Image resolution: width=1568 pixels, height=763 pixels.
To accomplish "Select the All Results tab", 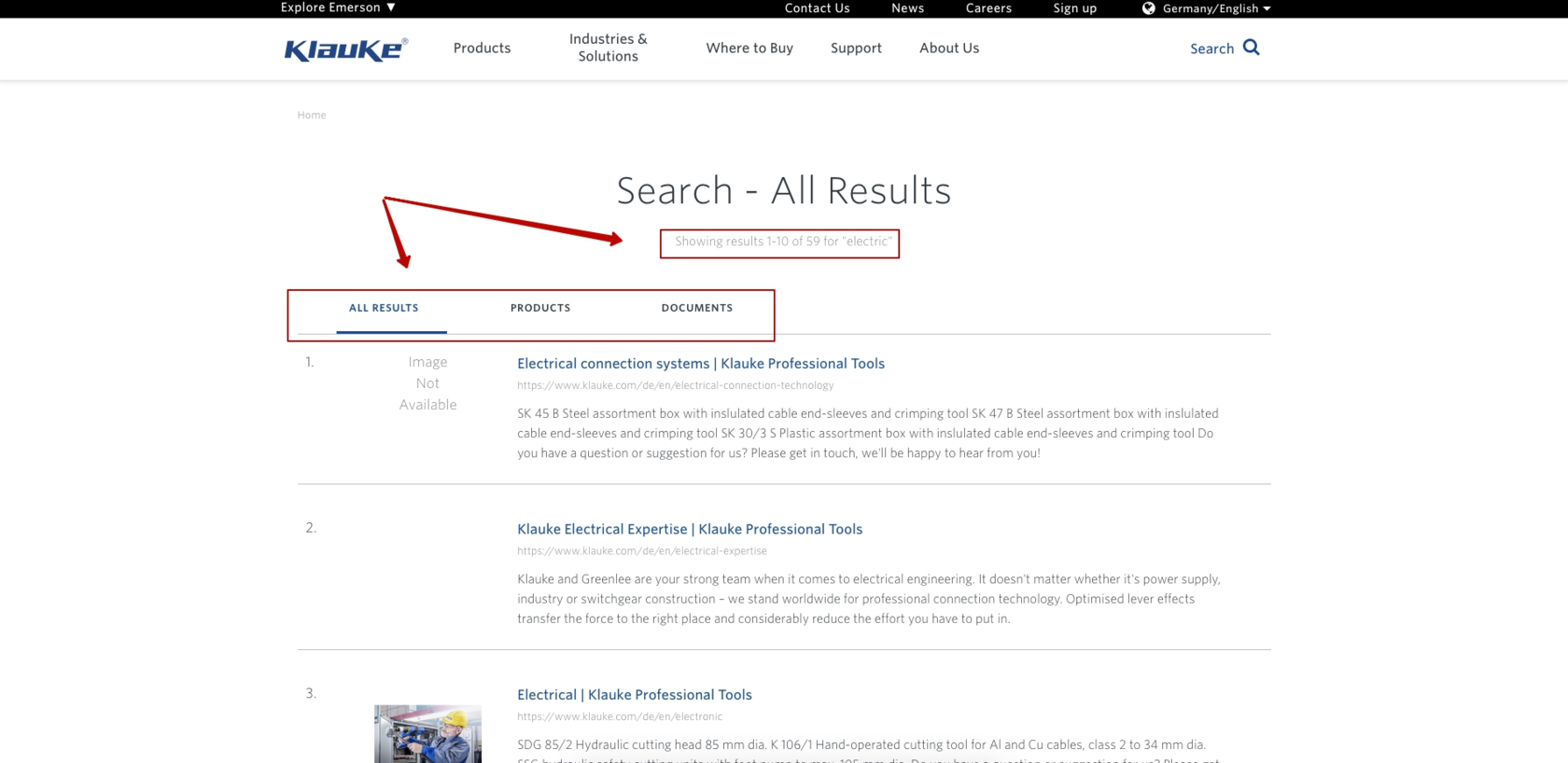I will point(384,308).
